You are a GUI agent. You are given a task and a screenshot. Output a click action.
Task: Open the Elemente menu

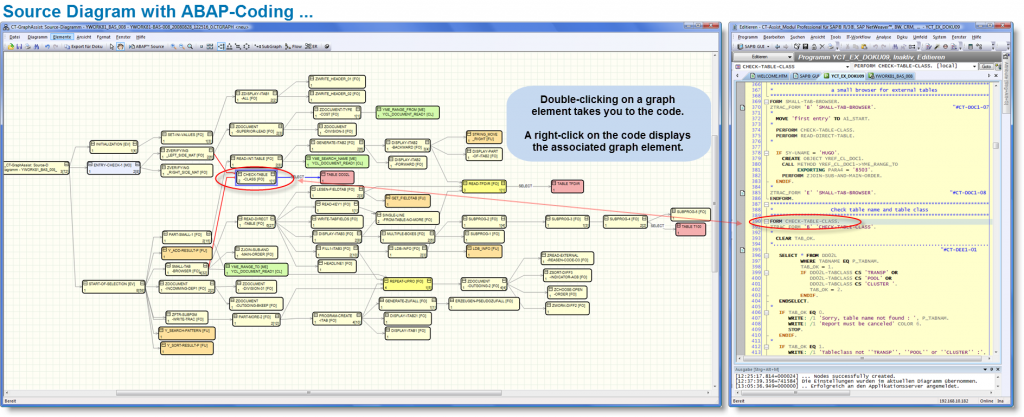(62, 36)
